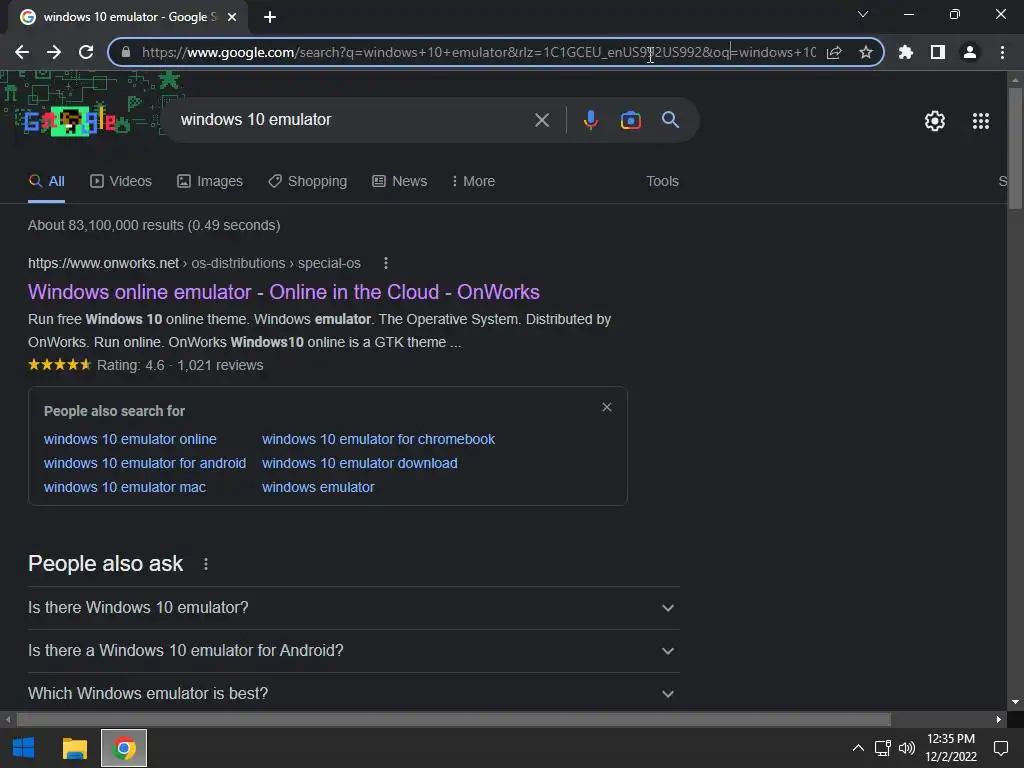Open the More search filters menu
Image resolution: width=1024 pixels, height=768 pixels.
473,182
